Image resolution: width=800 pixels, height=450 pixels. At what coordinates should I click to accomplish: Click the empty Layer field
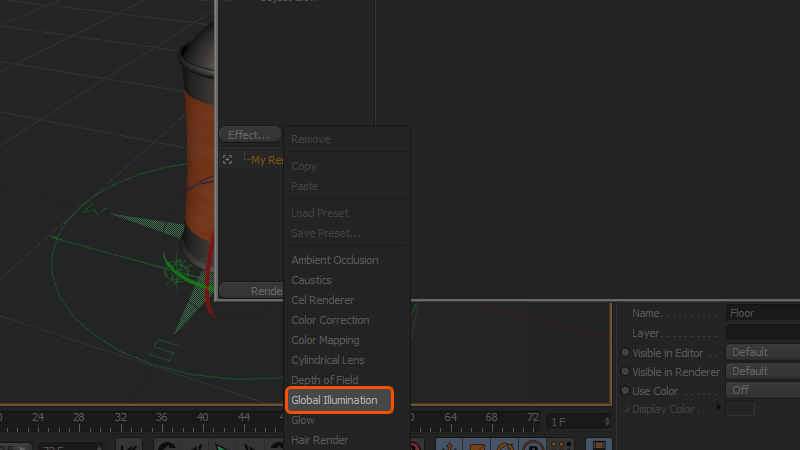point(762,332)
